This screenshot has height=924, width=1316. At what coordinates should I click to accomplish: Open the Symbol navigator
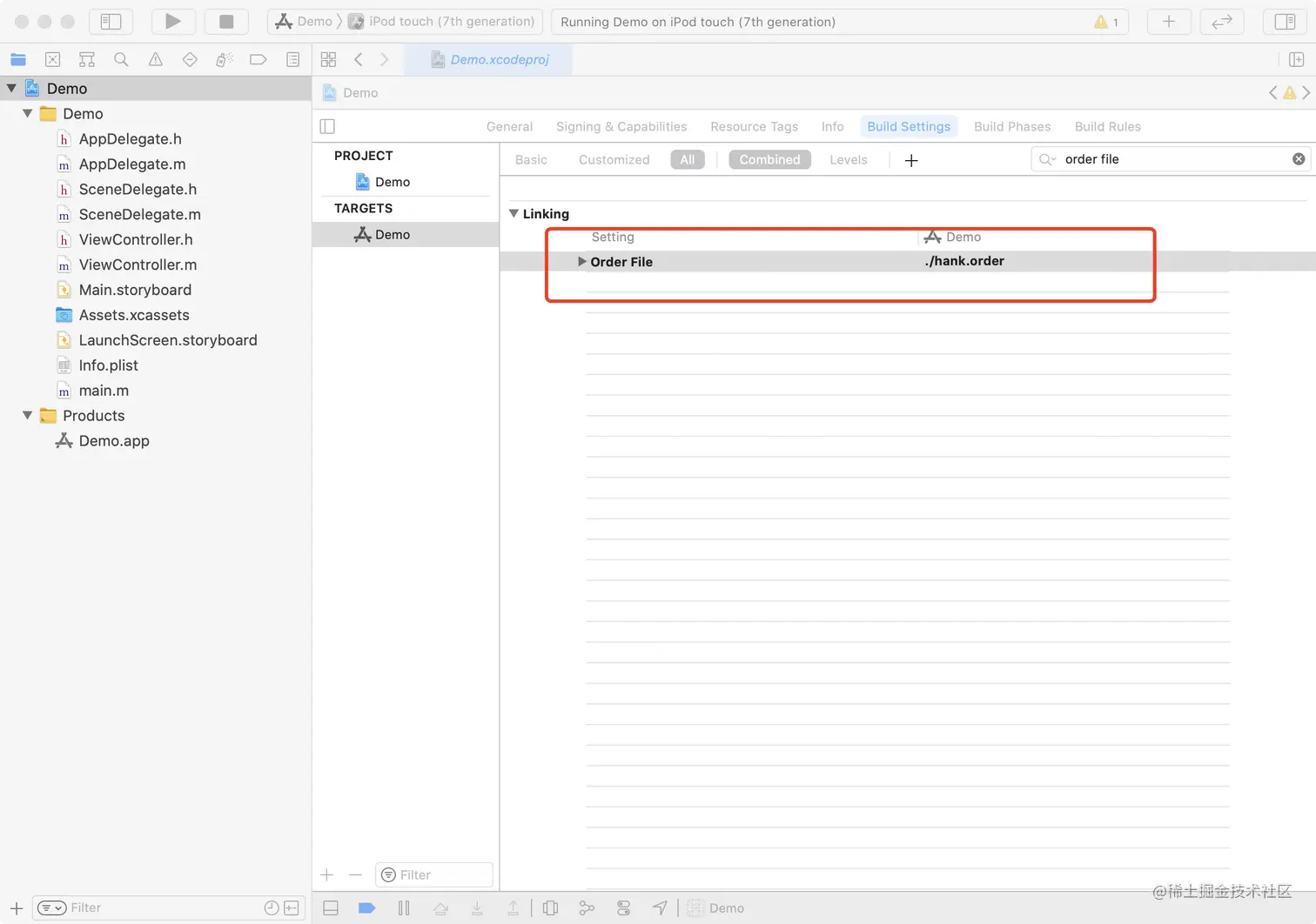87,59
